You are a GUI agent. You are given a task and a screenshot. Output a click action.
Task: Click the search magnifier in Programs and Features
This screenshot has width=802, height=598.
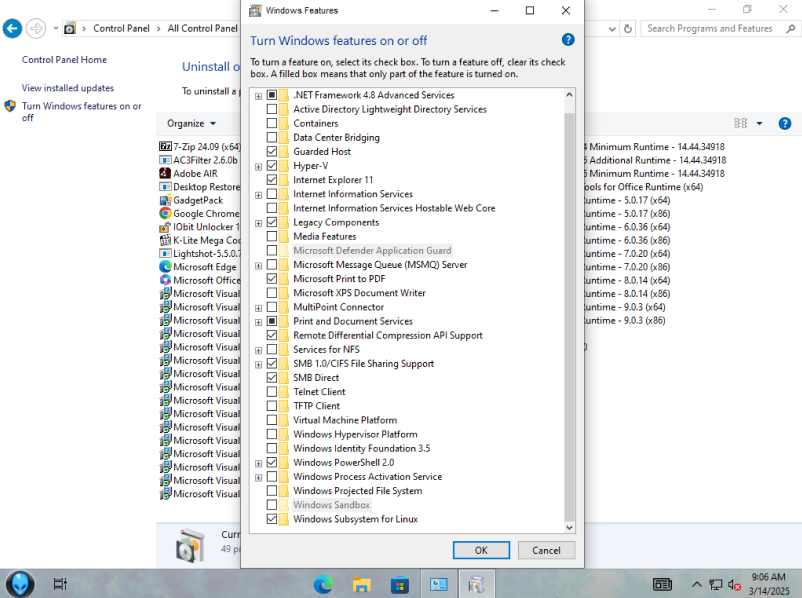click(x=790, y=29)
